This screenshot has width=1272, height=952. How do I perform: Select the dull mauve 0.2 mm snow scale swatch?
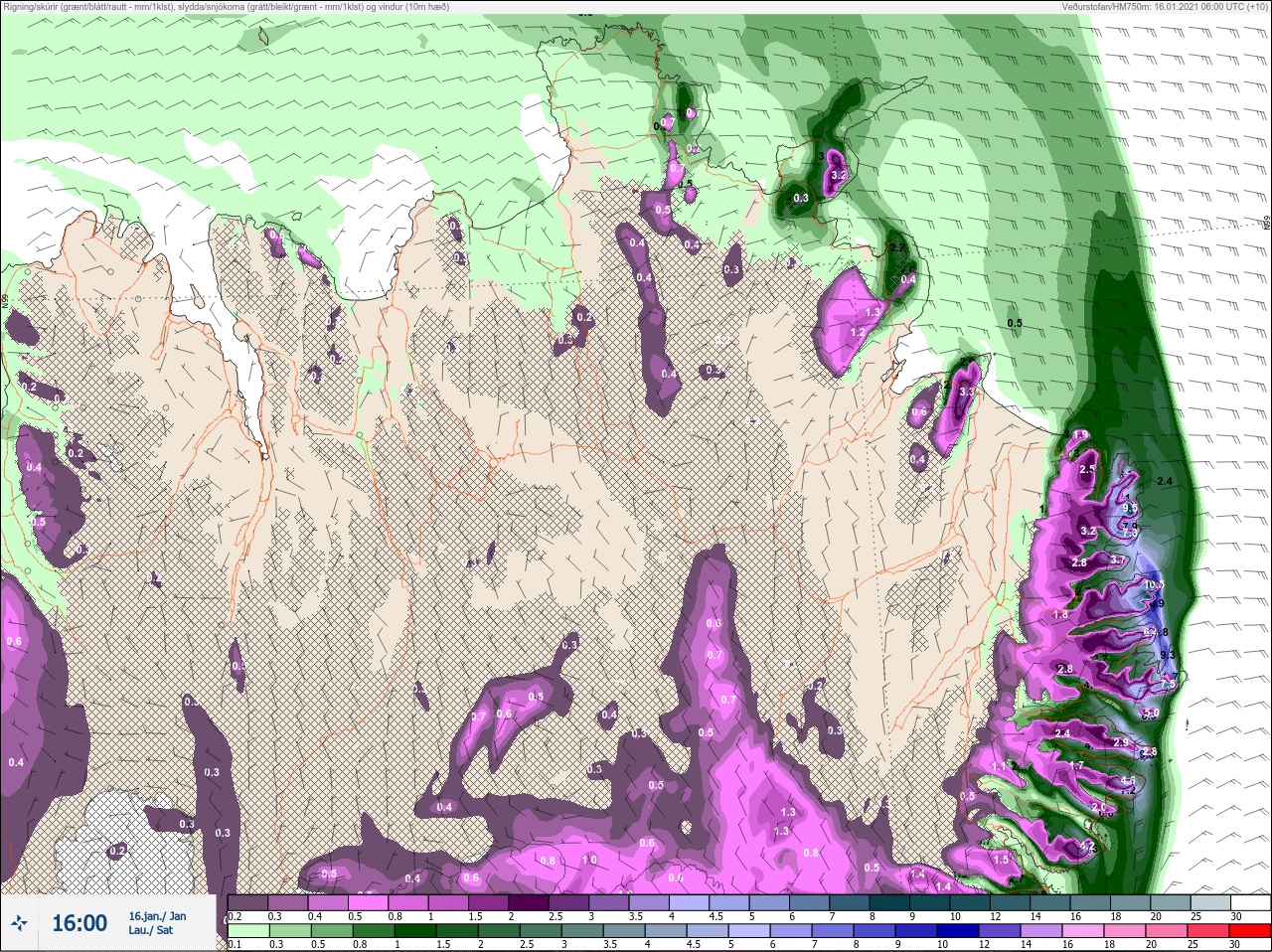click(x=247, y=902)
